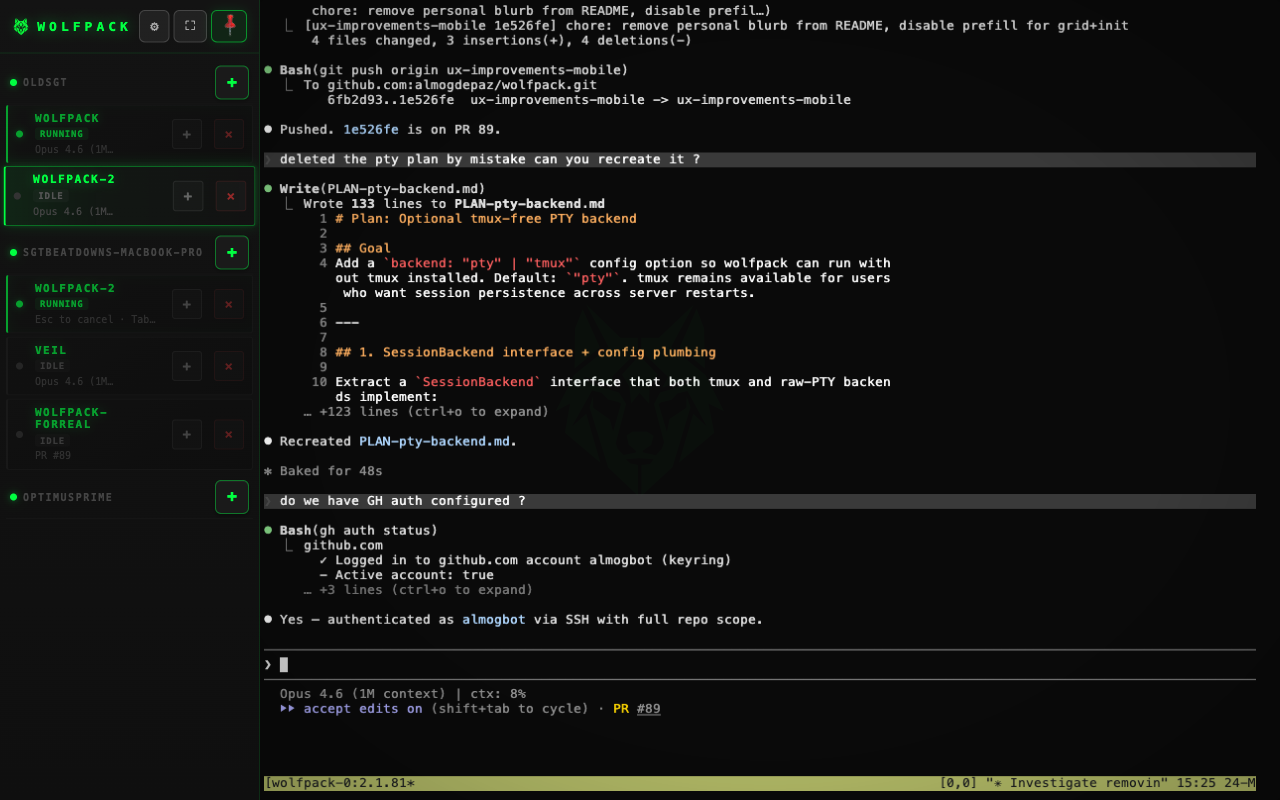Click 'PR #89' label under WOLFPACK-FORREAL
The width and height of the screenshot is (1280, 800).
[53, 456]
